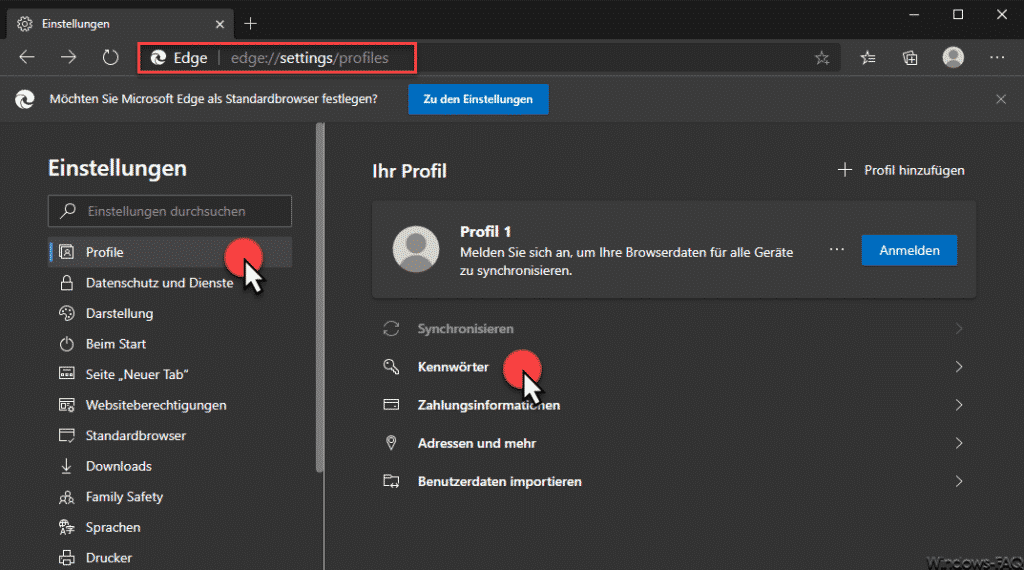Select Profile in settings sidebar
The height and width of the screenshot is (570, 1024).
[170, 252]
